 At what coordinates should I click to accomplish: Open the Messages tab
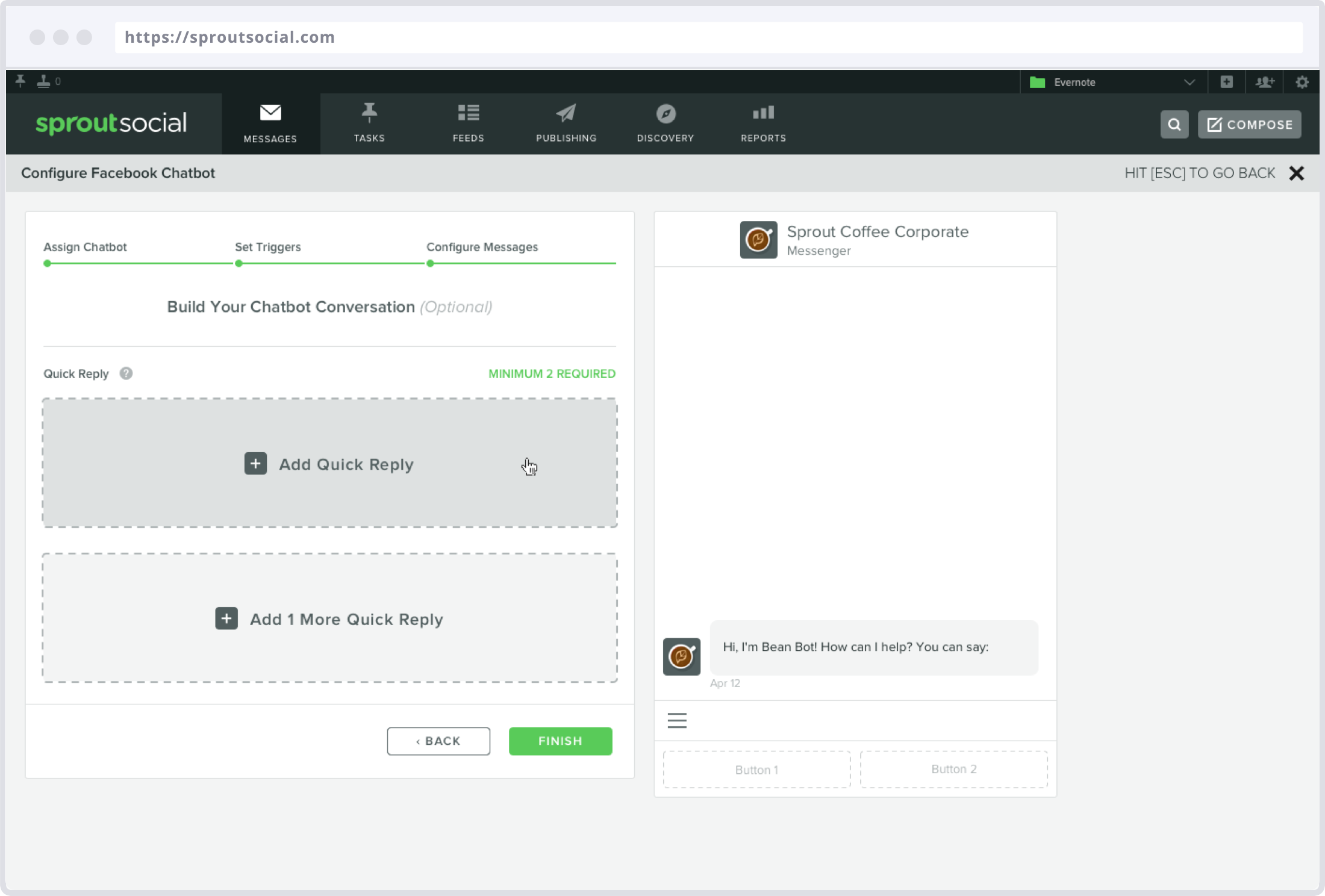(x=270, y=124)
